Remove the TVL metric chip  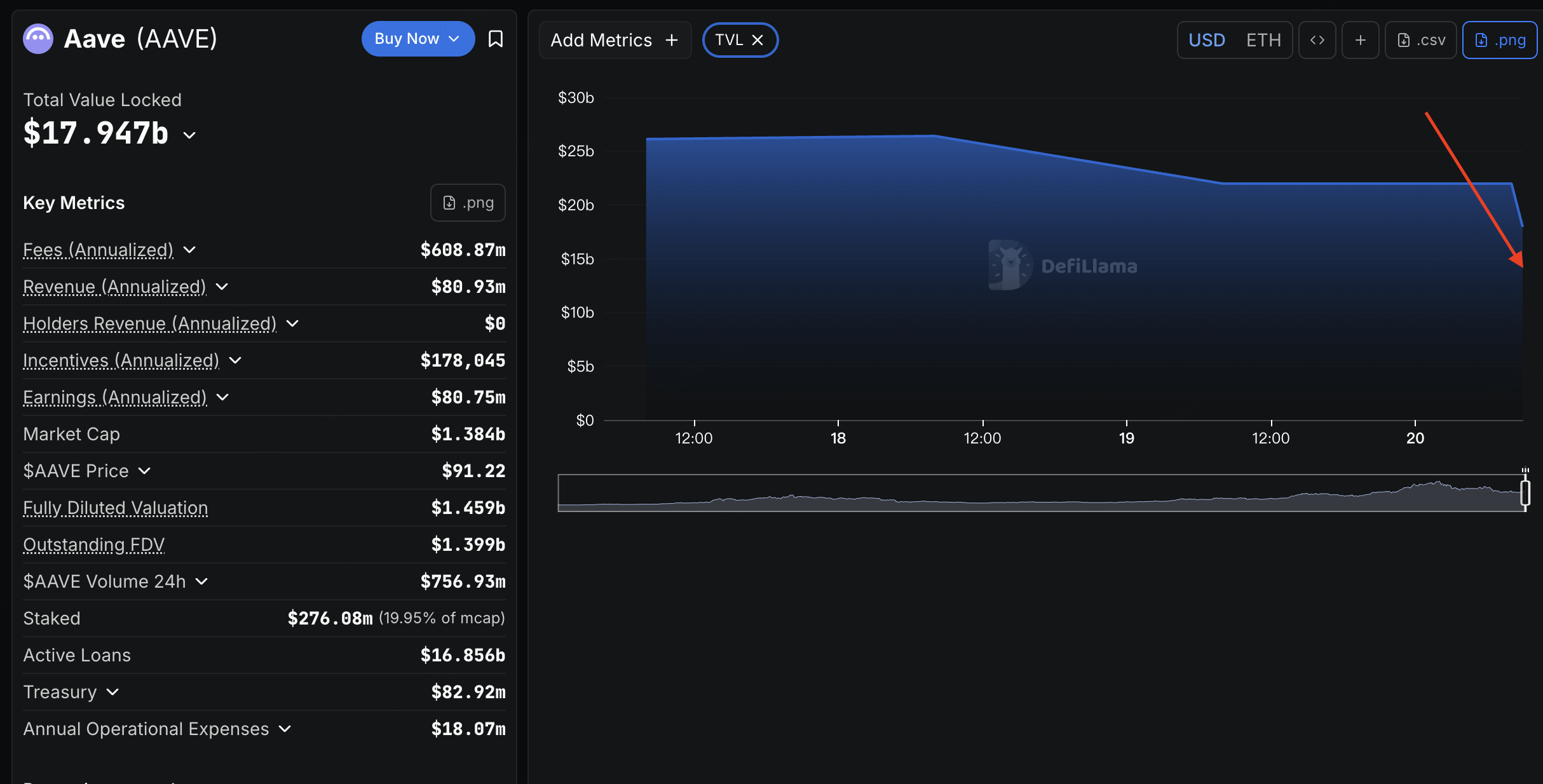(758, 40)
